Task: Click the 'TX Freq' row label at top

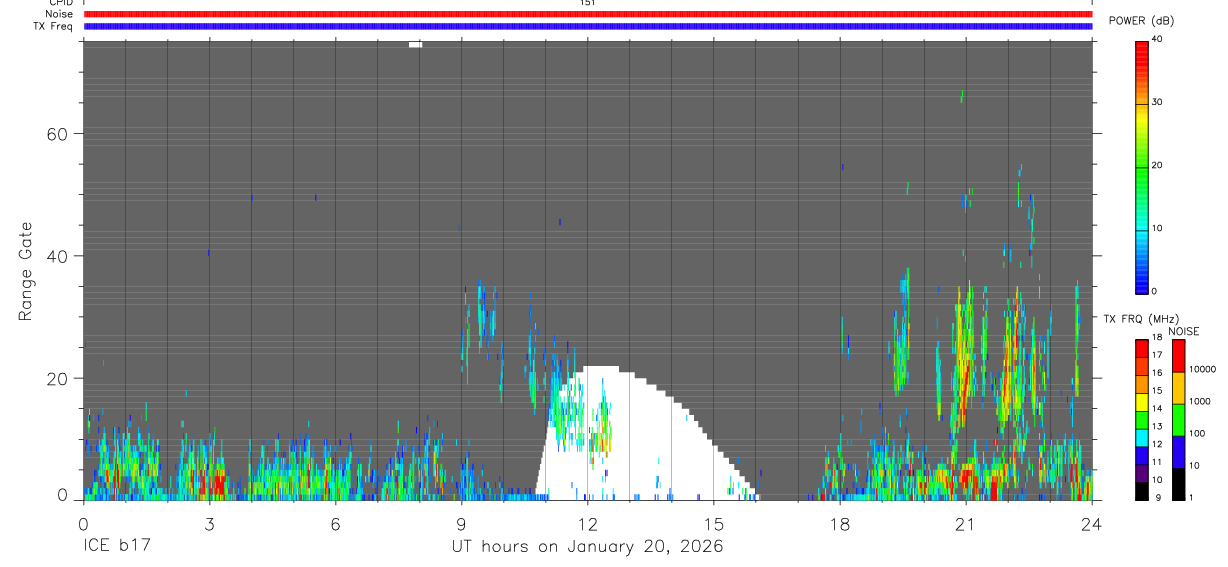Action: (x=54, y=26)
